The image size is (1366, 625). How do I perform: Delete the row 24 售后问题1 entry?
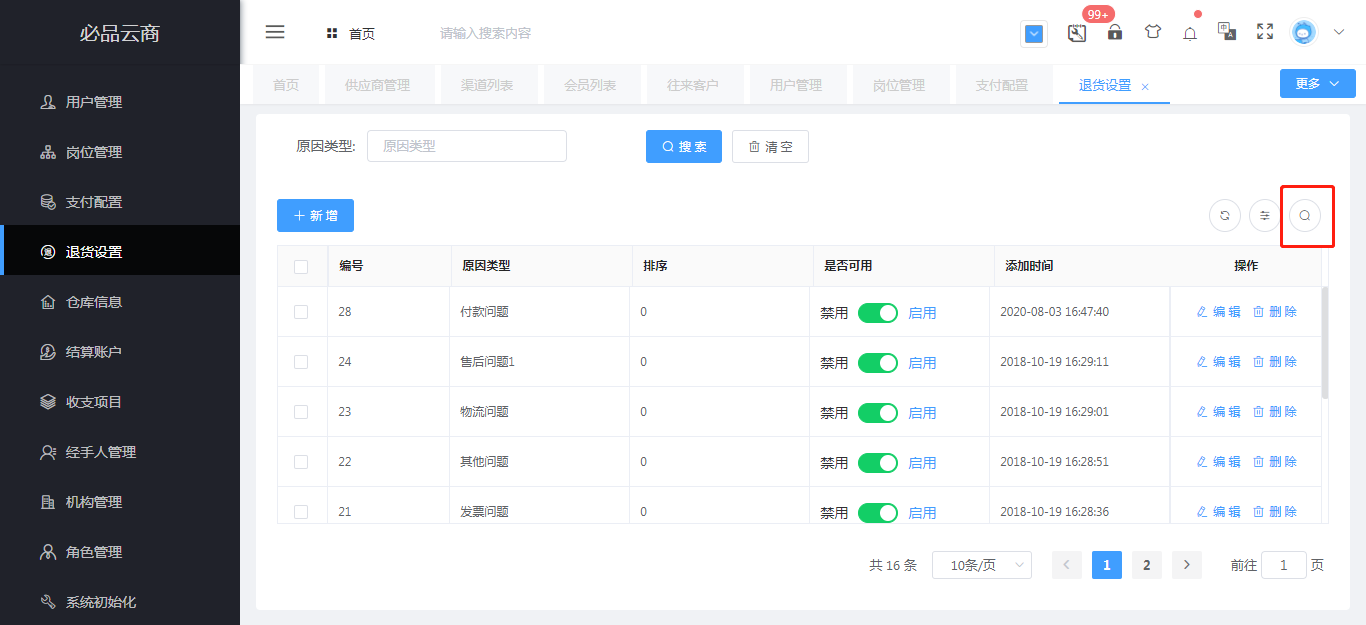[x=1274, y=362]
